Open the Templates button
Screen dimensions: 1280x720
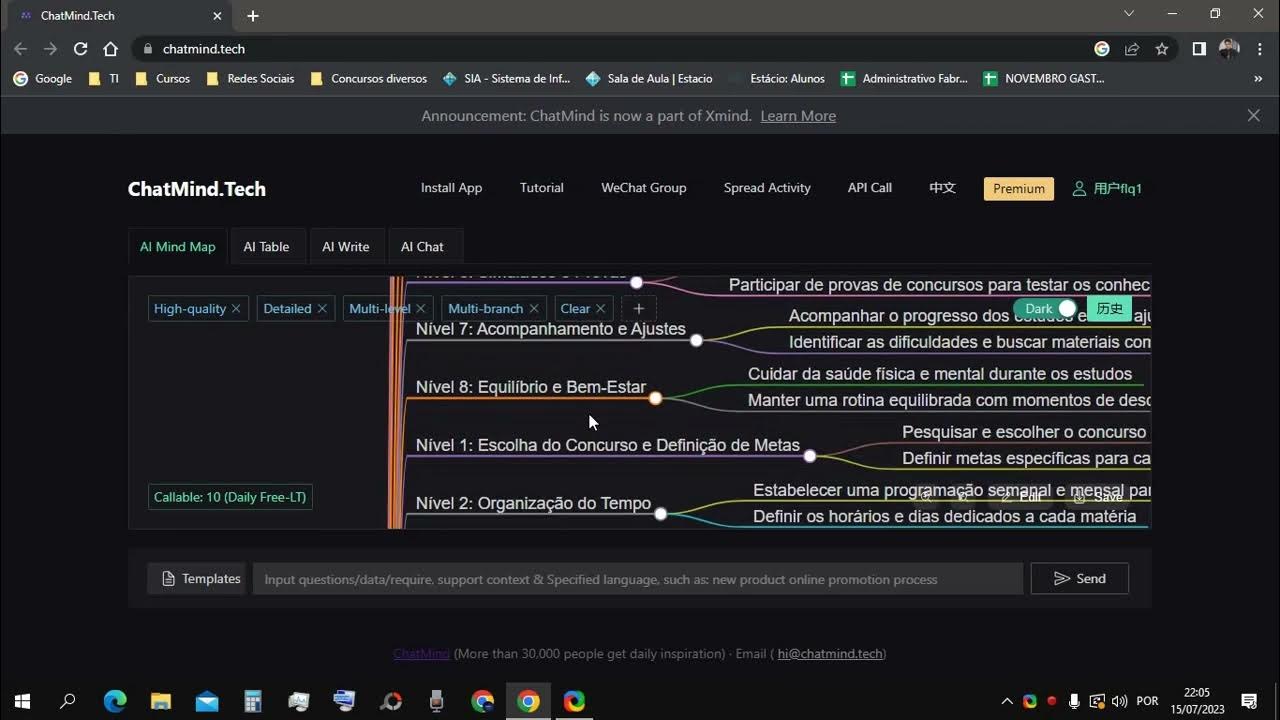click(198, 579)
